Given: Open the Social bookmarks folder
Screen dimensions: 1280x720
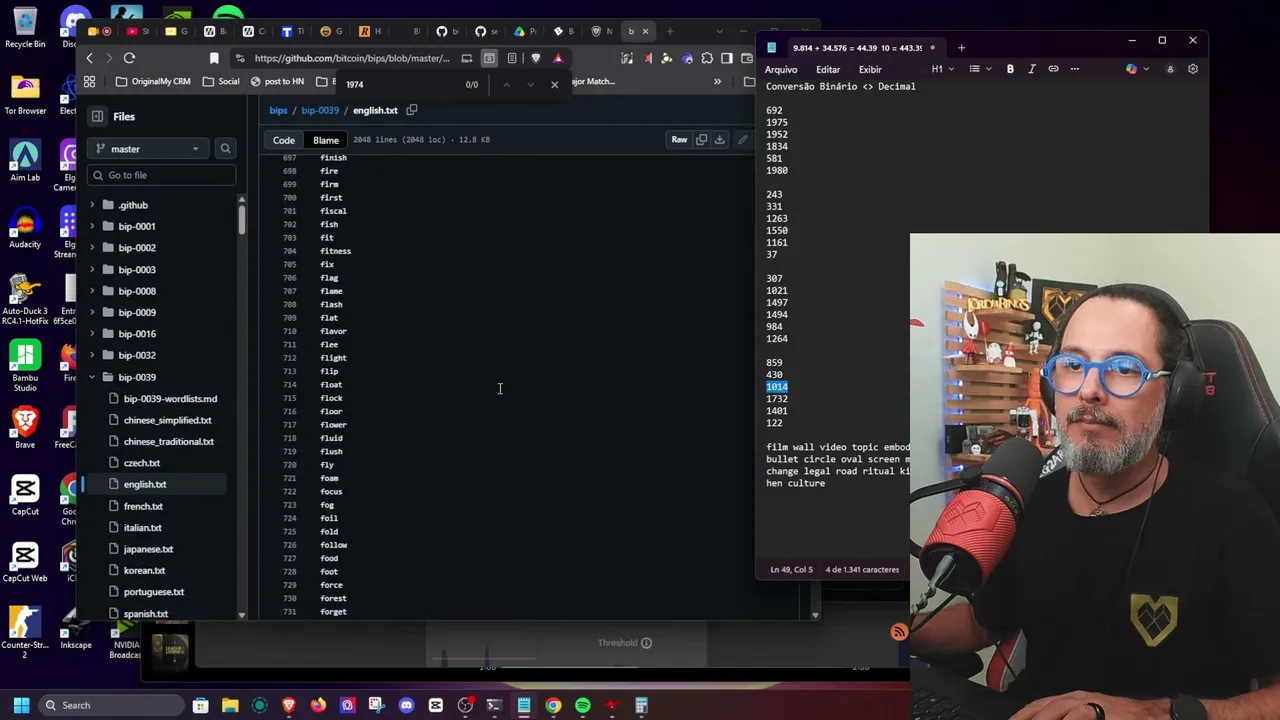Looking at the screenshot, I should pos(219,82).
